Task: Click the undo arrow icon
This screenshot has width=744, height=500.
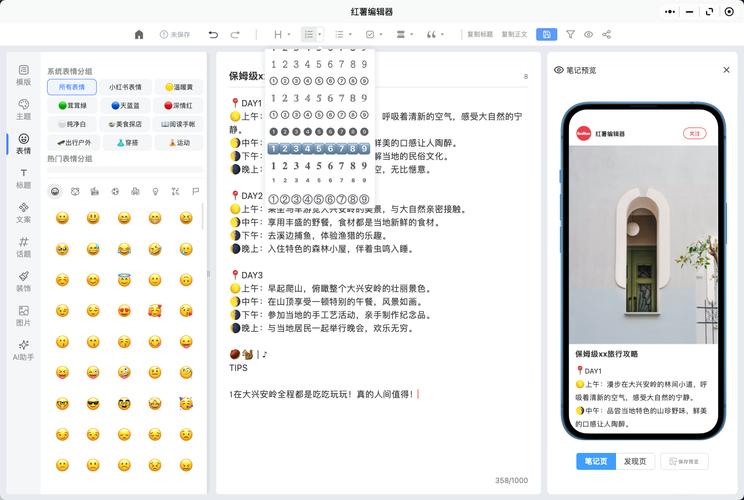Action: coord(213,34)
